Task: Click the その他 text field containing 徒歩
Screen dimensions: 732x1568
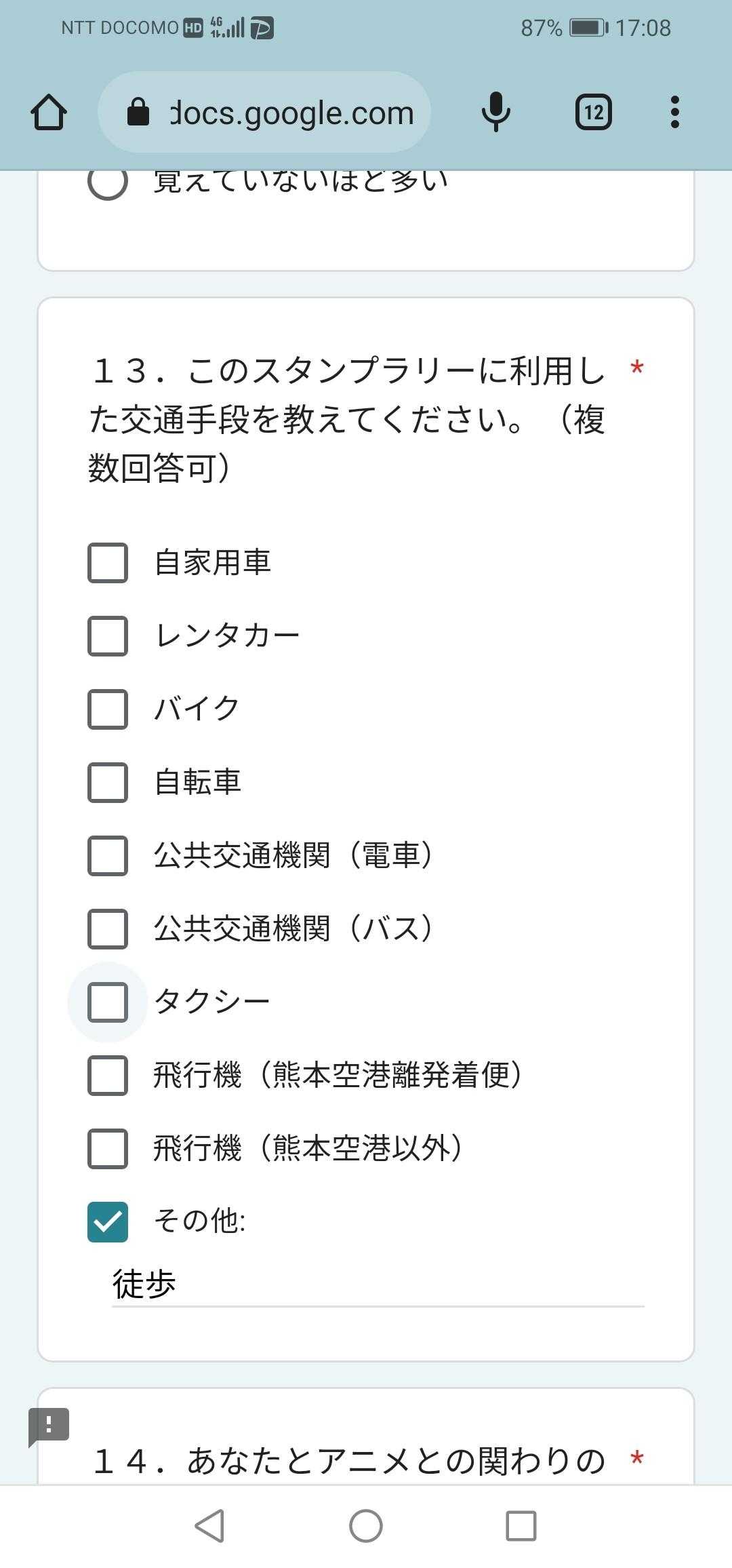Action: coord(377,1285)
